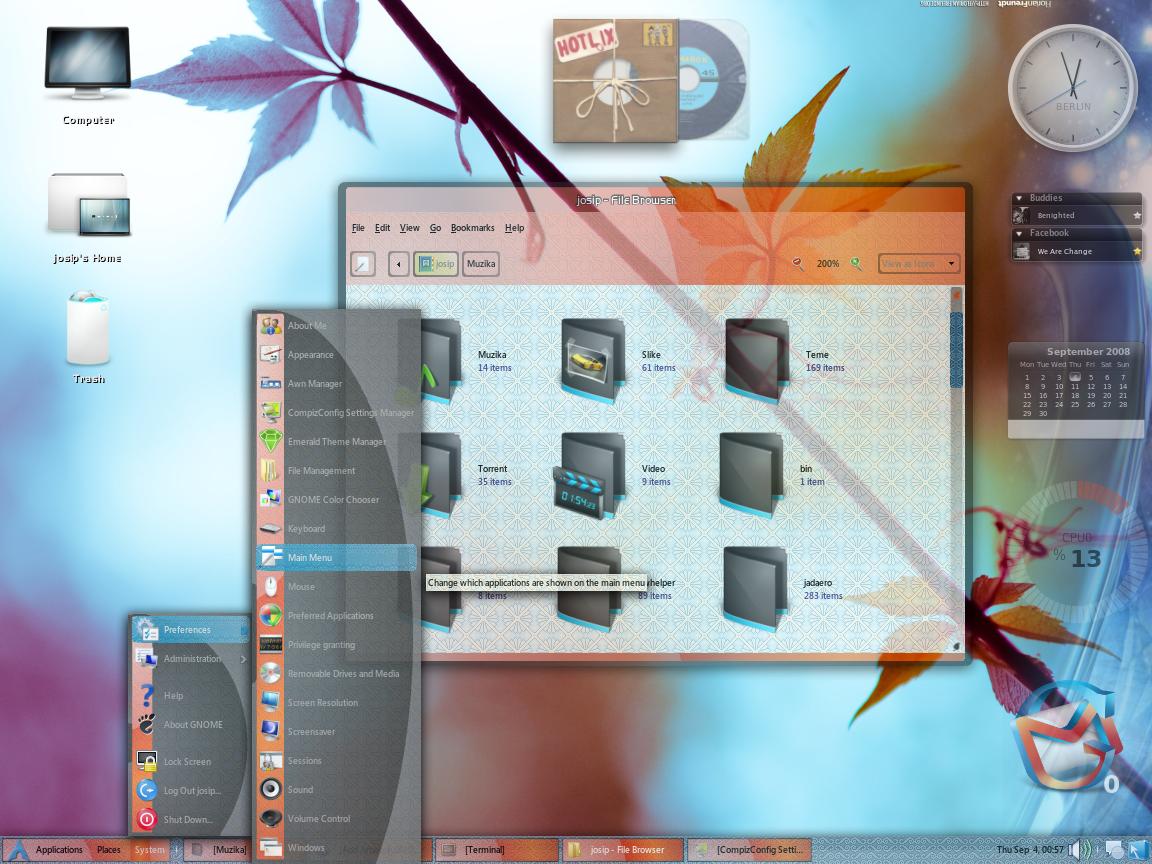Open the jadaero folder
Image resolution: width=1152 pixels, height=864 pixels.
pos(755,589)
